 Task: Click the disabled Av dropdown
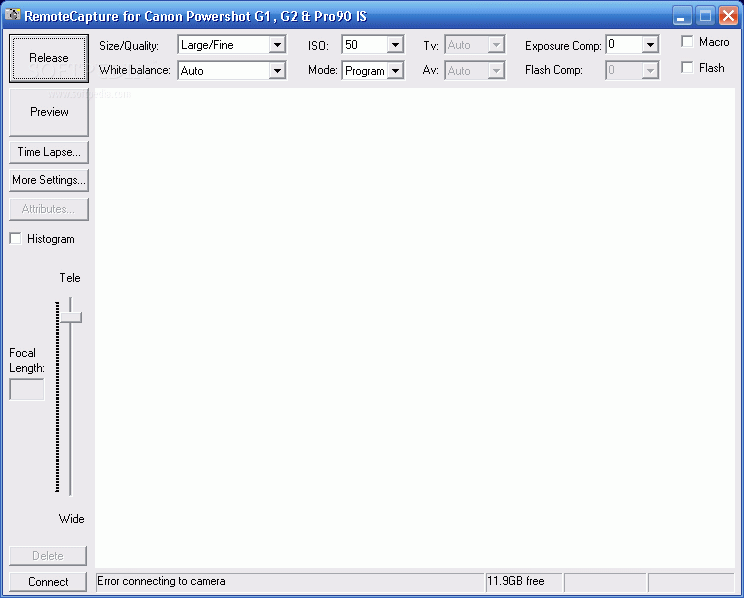pos(474,71)
